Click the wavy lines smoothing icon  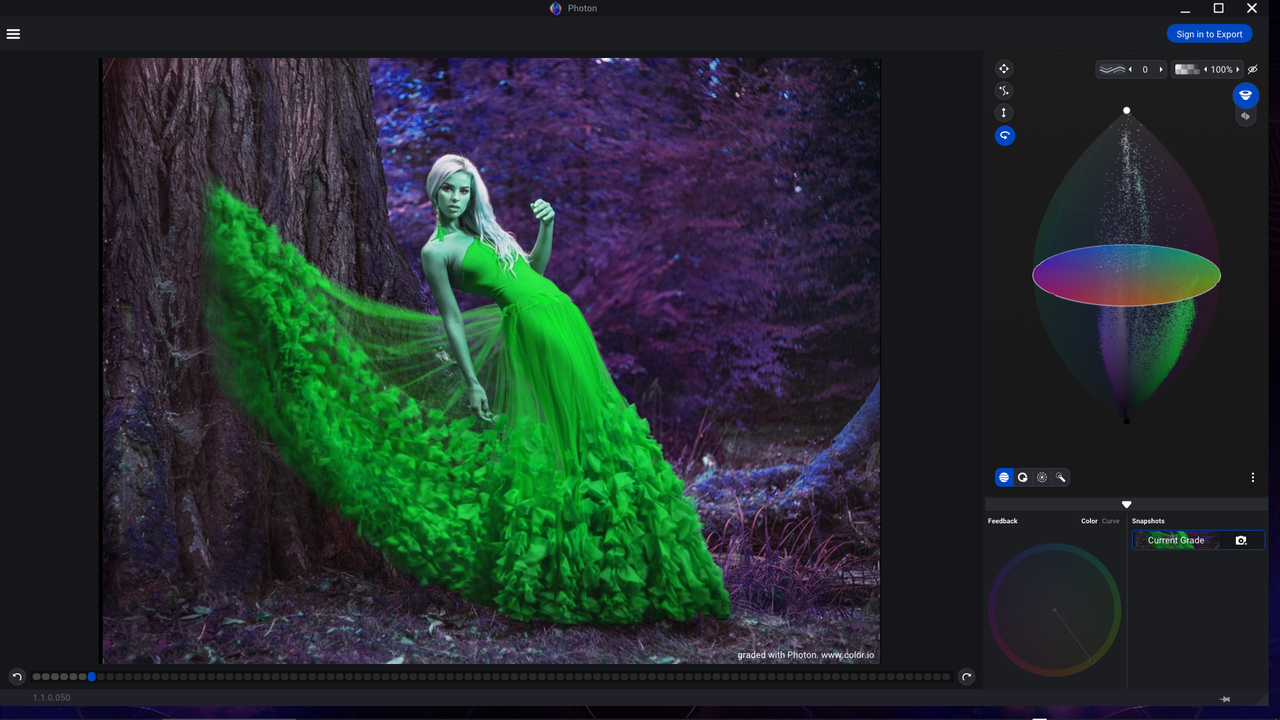(1112, 70)
